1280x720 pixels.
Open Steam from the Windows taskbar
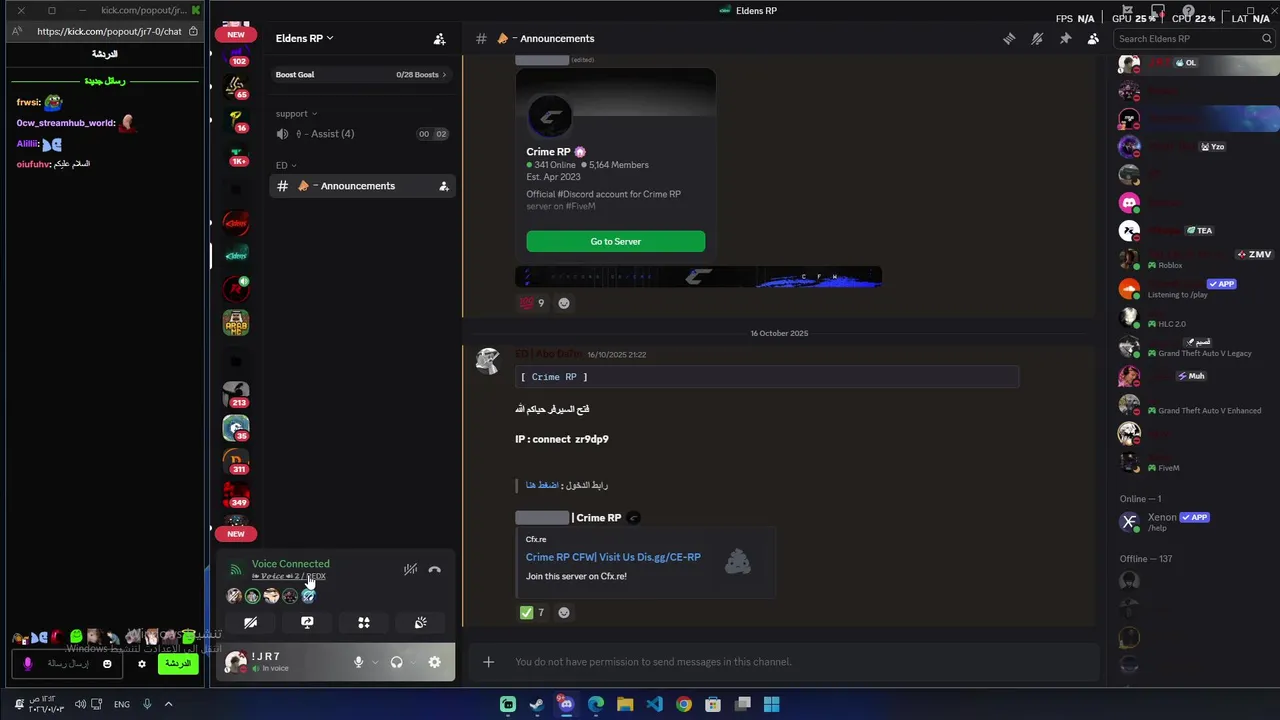[x=537, y=704]
